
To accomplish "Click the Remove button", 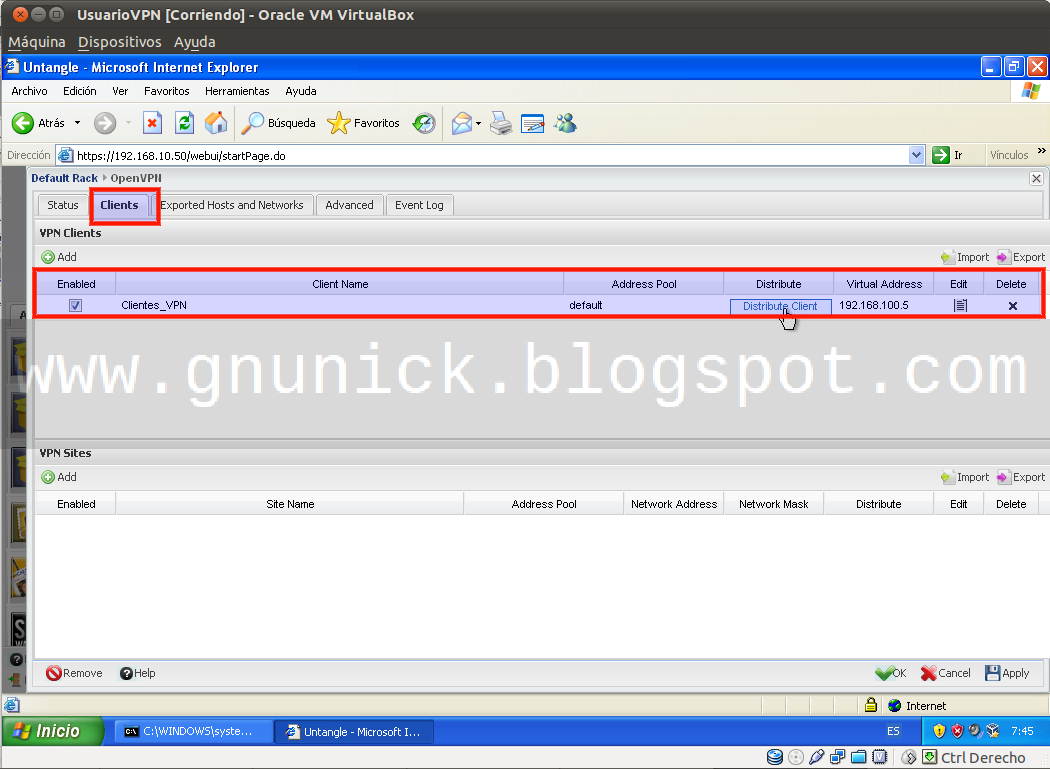I will pos(74,673).
